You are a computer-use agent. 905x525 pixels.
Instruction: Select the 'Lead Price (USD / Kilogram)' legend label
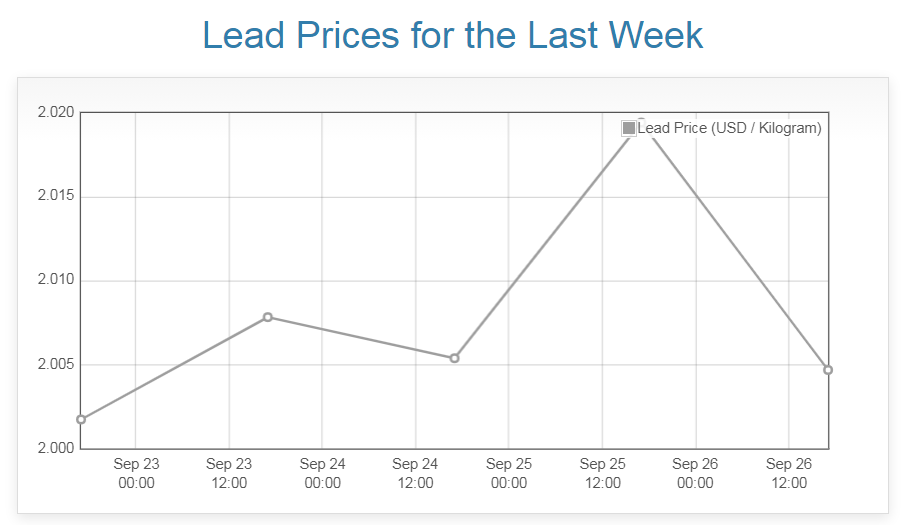click(x=729, y=128)
